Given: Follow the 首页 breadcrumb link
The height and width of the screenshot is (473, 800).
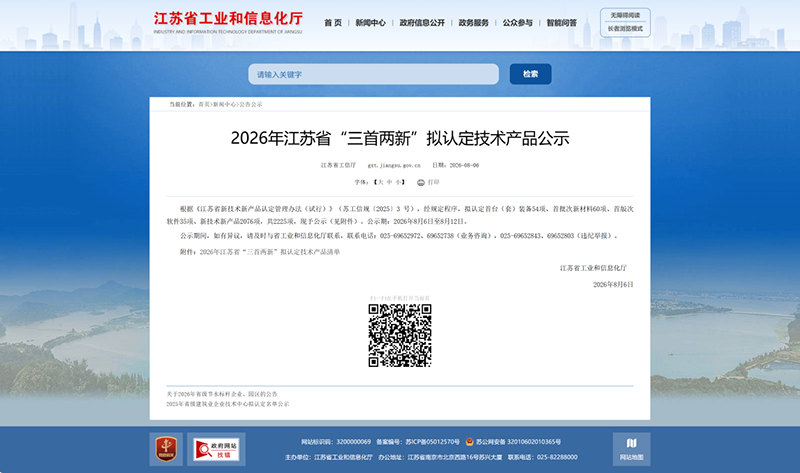Looking at the screenshot, I should 204,104.
